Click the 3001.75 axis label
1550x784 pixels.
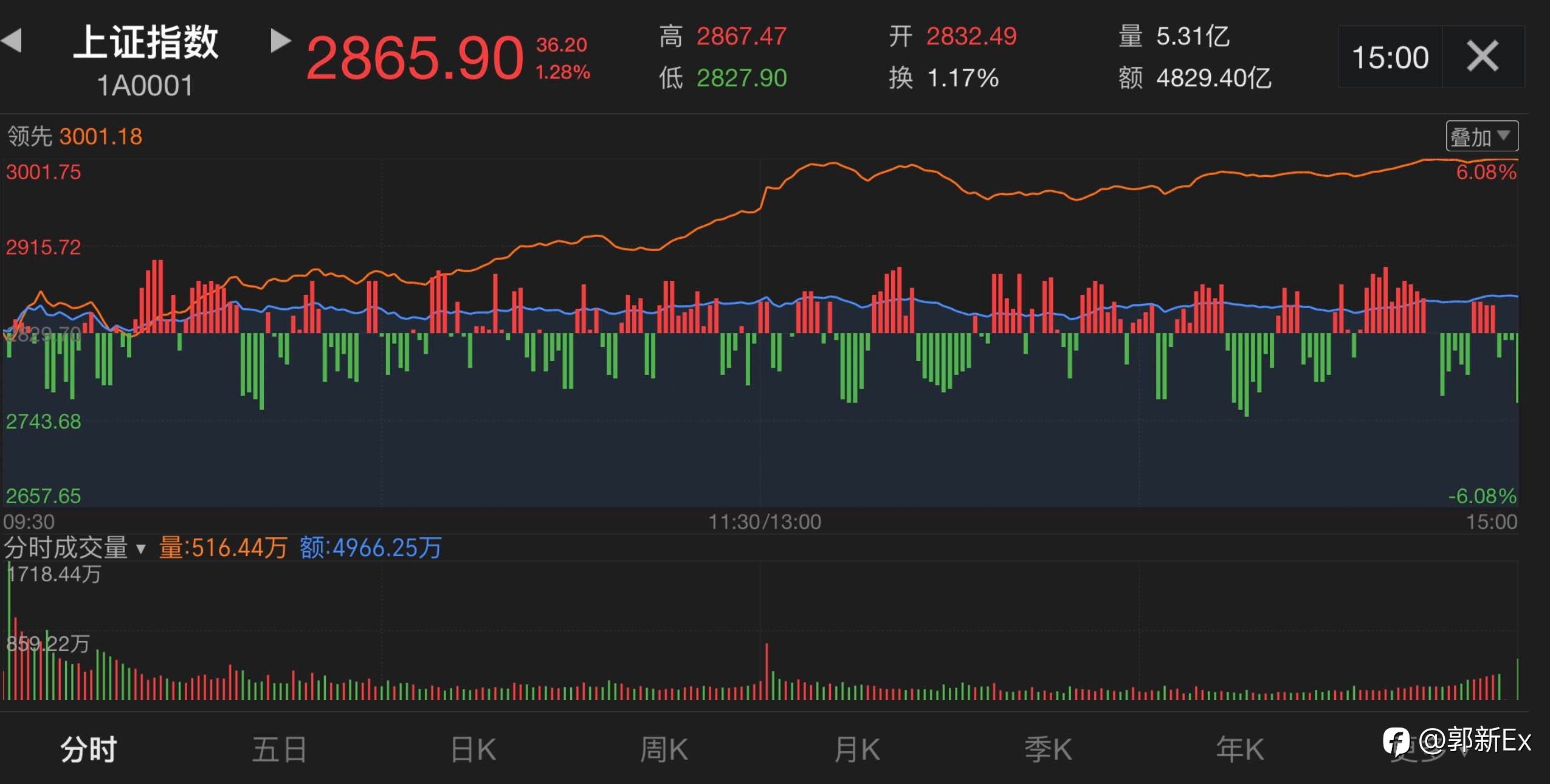point(43,172)
